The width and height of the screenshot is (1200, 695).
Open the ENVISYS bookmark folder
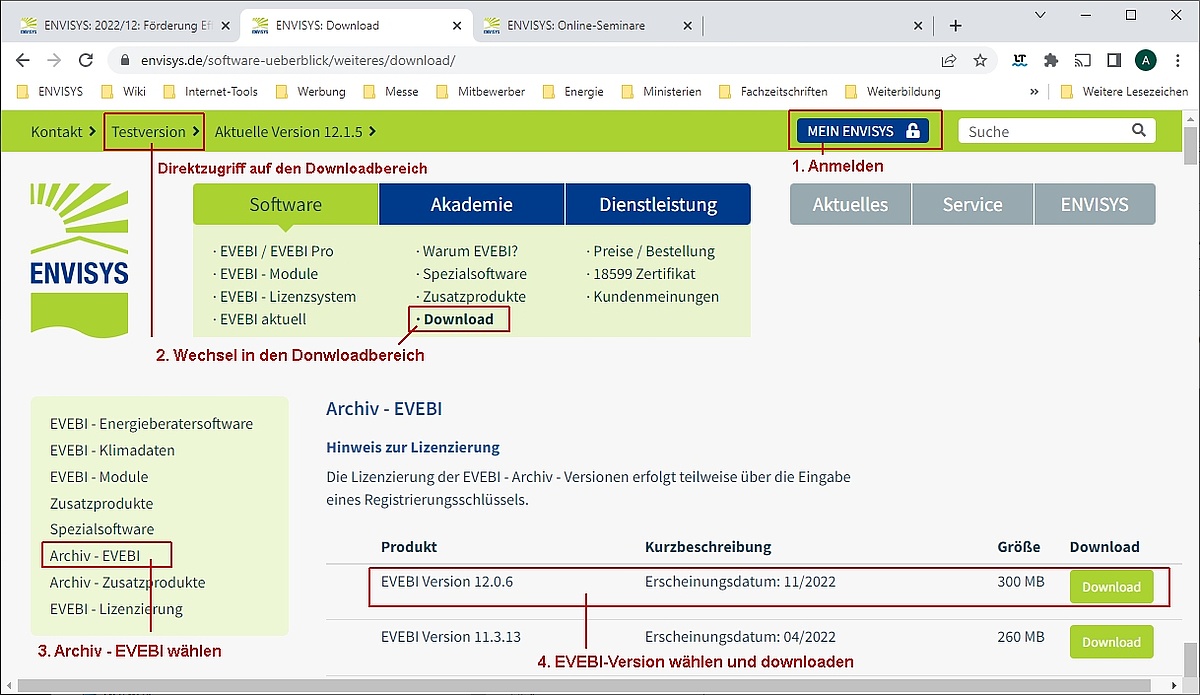(51, 91)
